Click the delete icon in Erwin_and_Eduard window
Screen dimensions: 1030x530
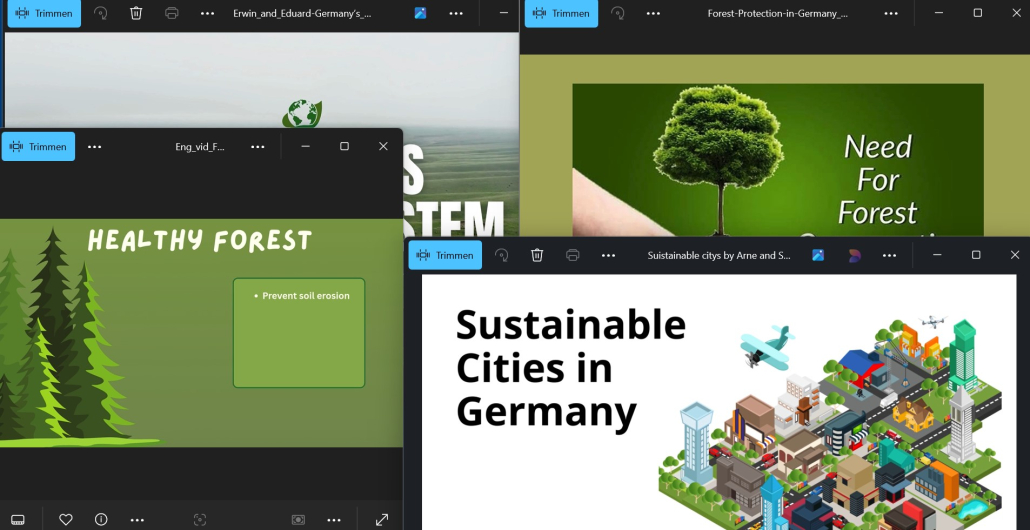tap(136, 13)
